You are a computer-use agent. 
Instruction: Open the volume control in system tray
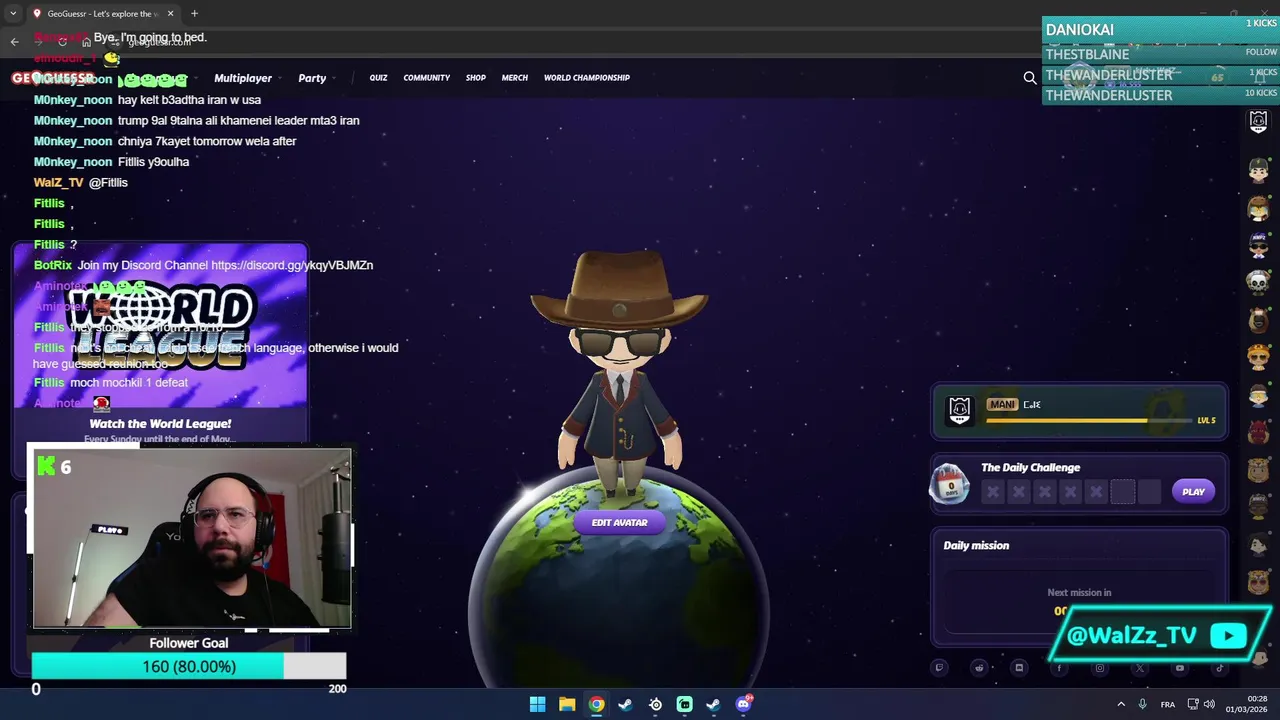click(x=1209, y=704)
